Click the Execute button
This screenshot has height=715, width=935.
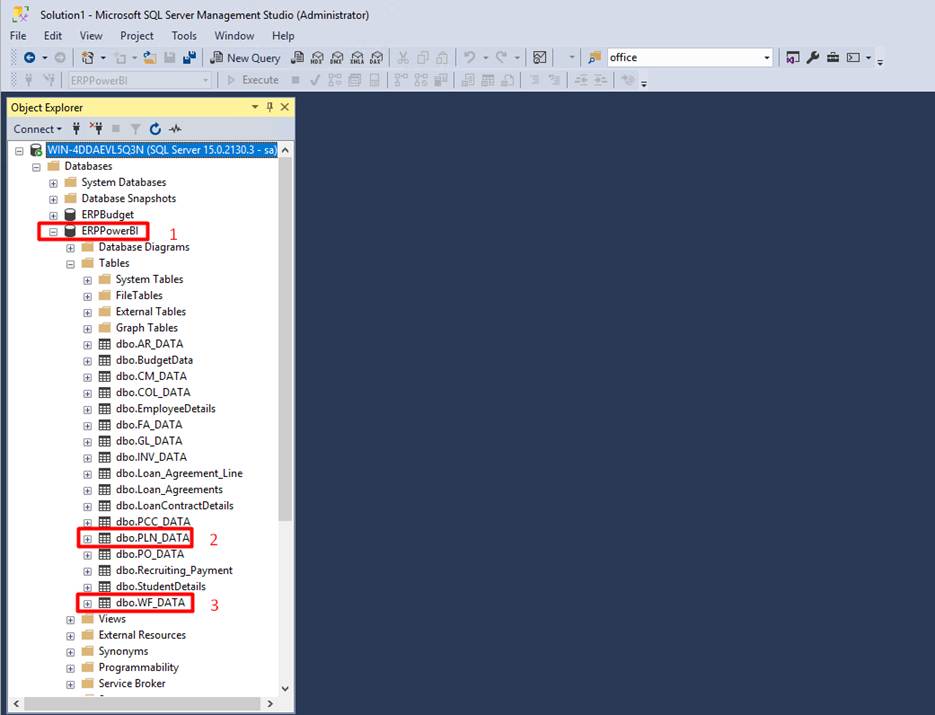pos(253,80)
